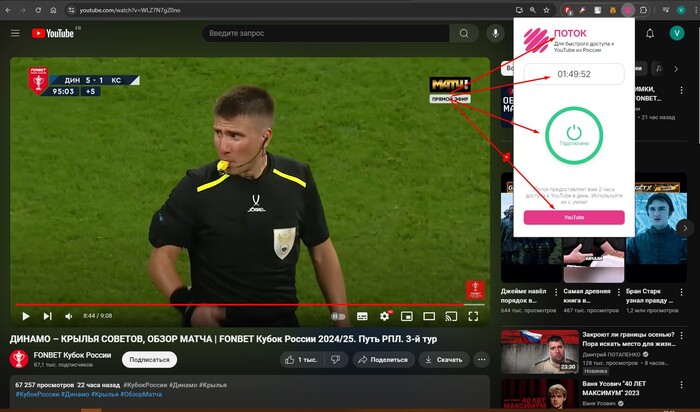Open the red extension with badge 1
700x412 pixels.
(567, 10)
